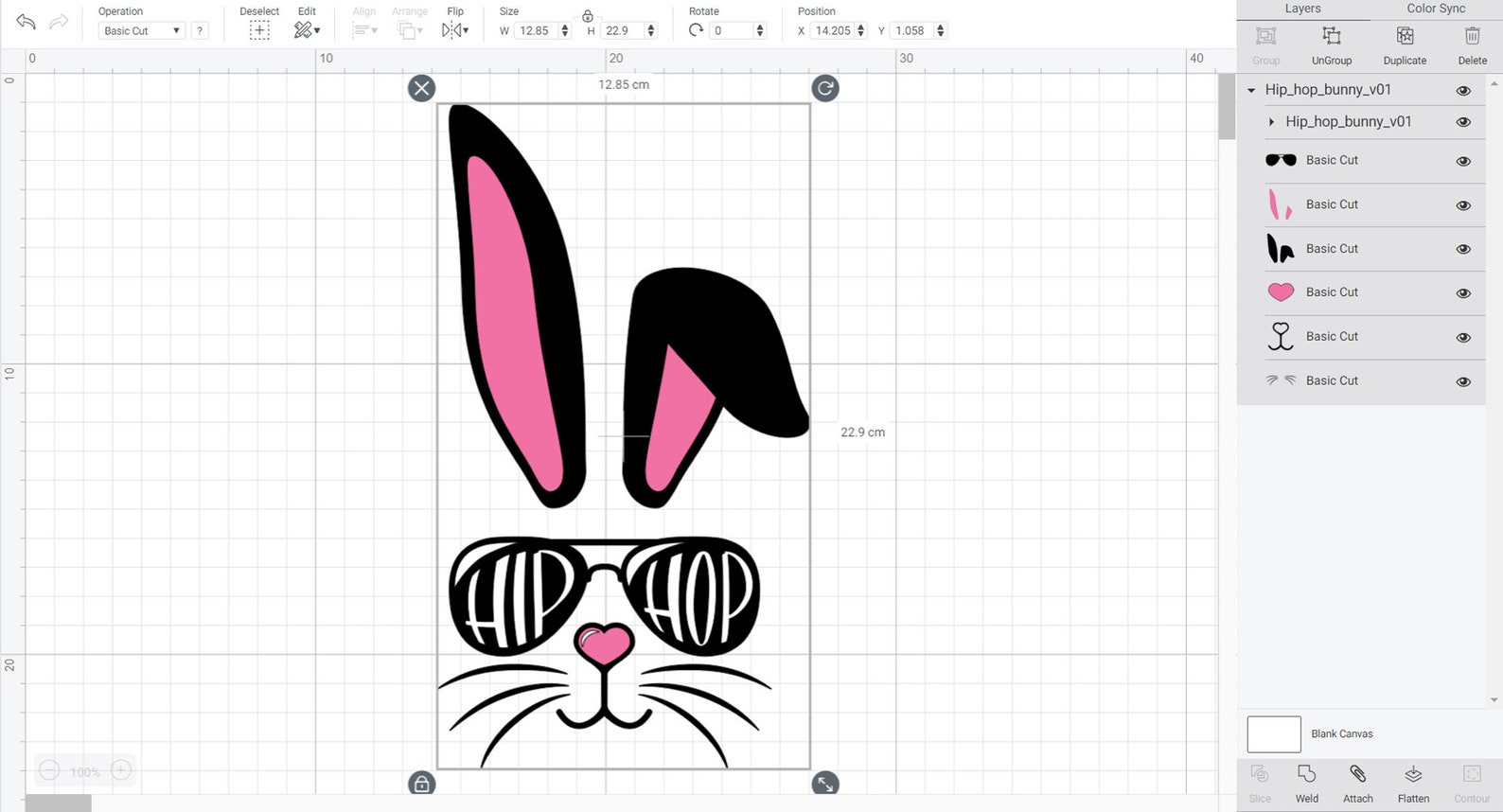Click the operation help question mark
The height and width of the screenshot is (812, 1503).
[x=200, y=30]
